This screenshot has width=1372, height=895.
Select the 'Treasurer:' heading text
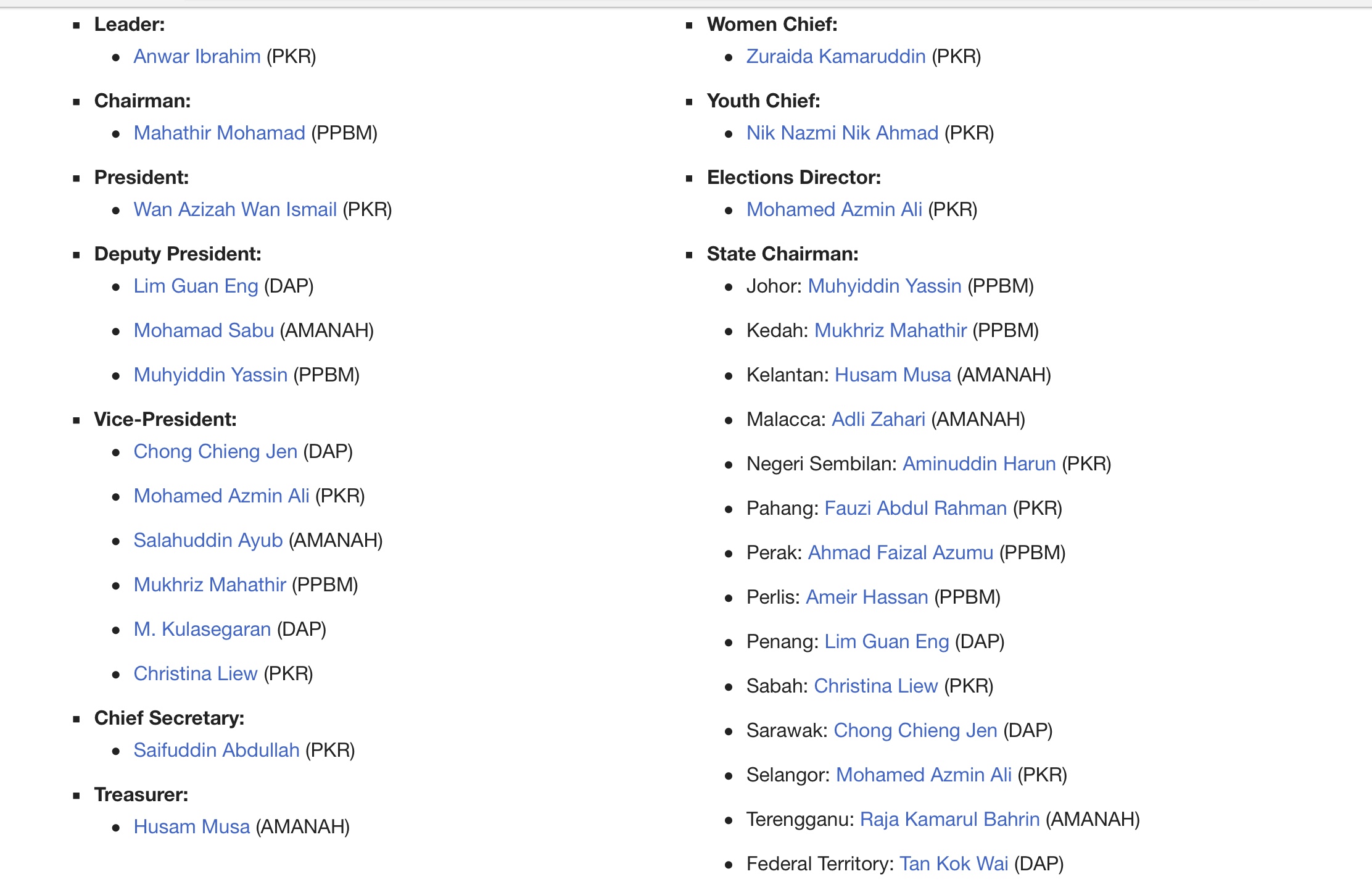point(141,794)
